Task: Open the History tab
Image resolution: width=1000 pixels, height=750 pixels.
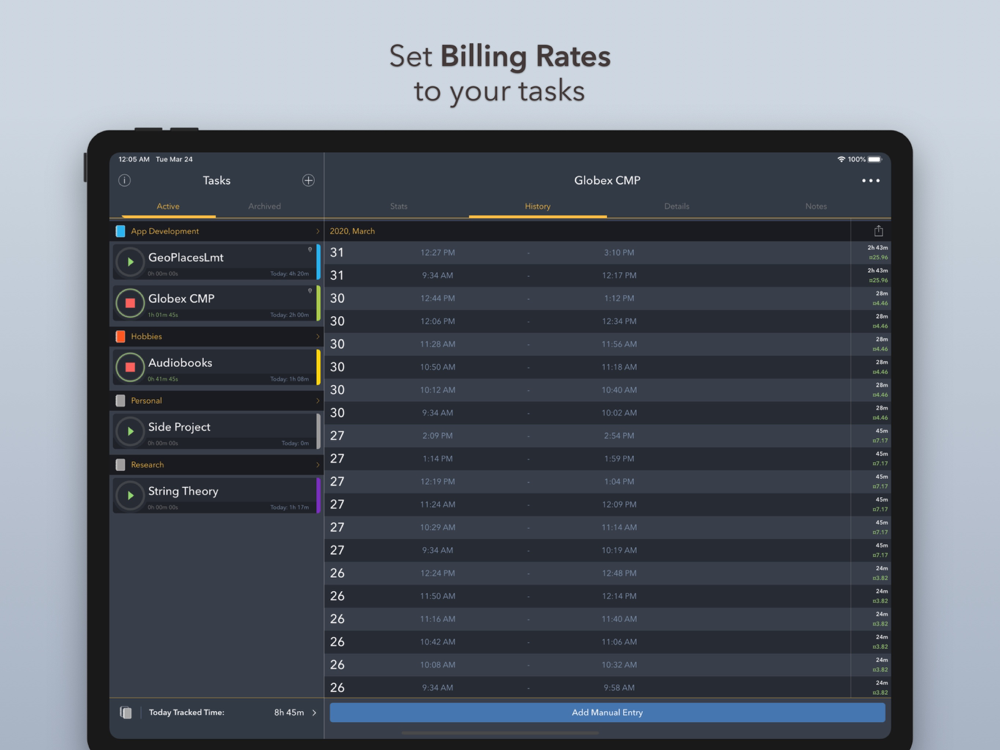Action: [x=538, y=206]
